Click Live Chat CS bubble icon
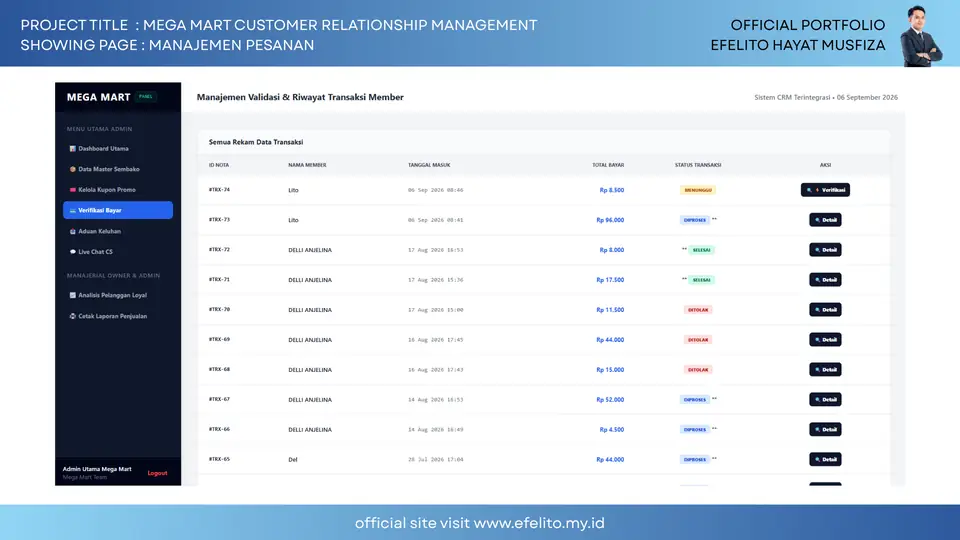The image size is (960, 540). (x=72, y=252)
